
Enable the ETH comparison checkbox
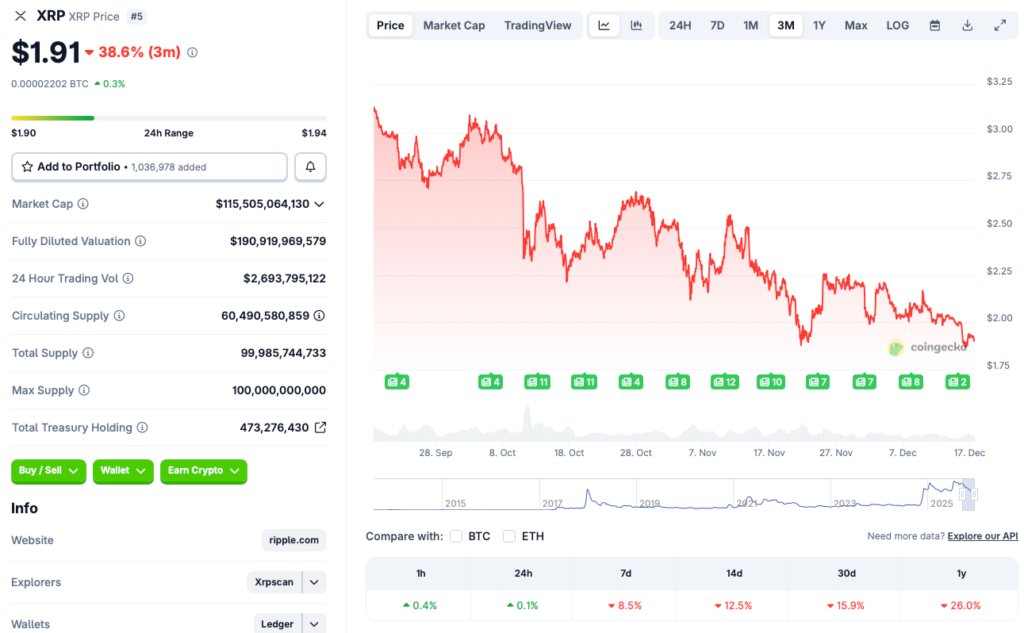pyautogui.click(x=510, y=536)
